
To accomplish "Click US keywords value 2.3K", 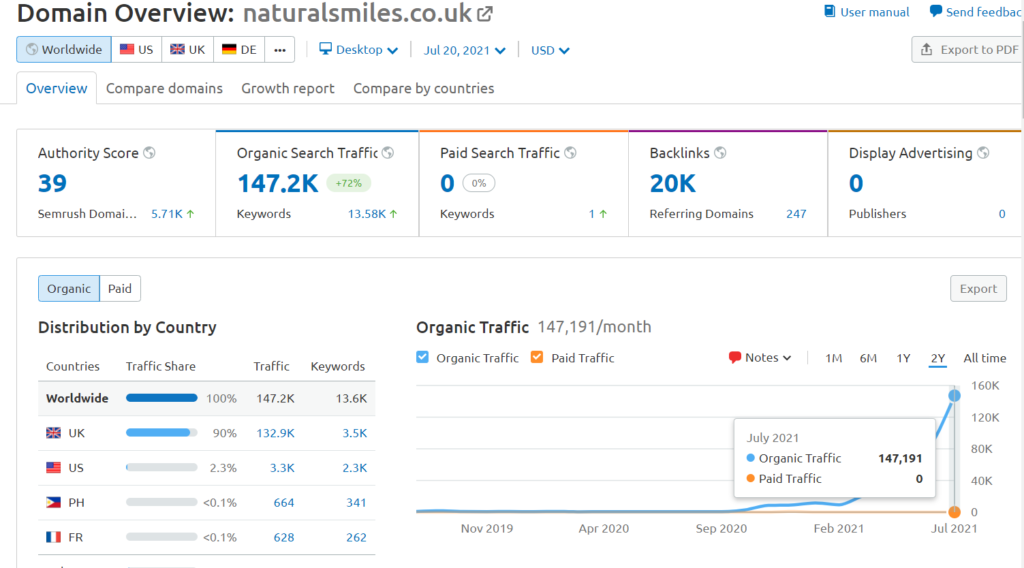I will coord(355,467).
